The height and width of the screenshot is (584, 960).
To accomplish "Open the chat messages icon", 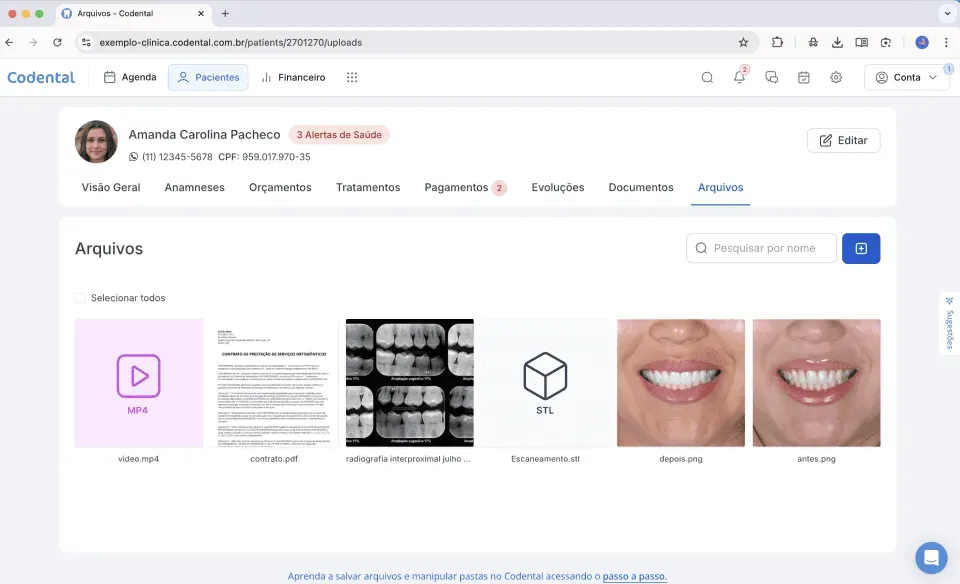I will tap(771, 77).
